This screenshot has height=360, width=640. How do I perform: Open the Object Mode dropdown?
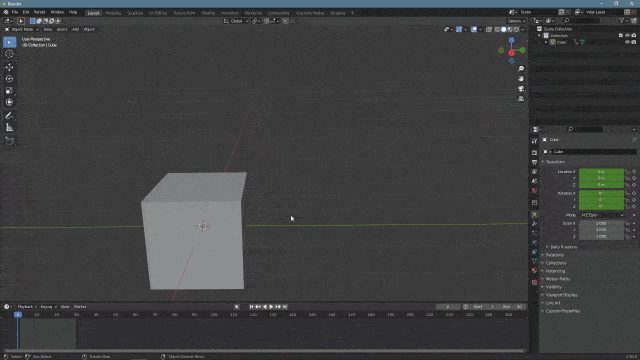tap(22, 29)
